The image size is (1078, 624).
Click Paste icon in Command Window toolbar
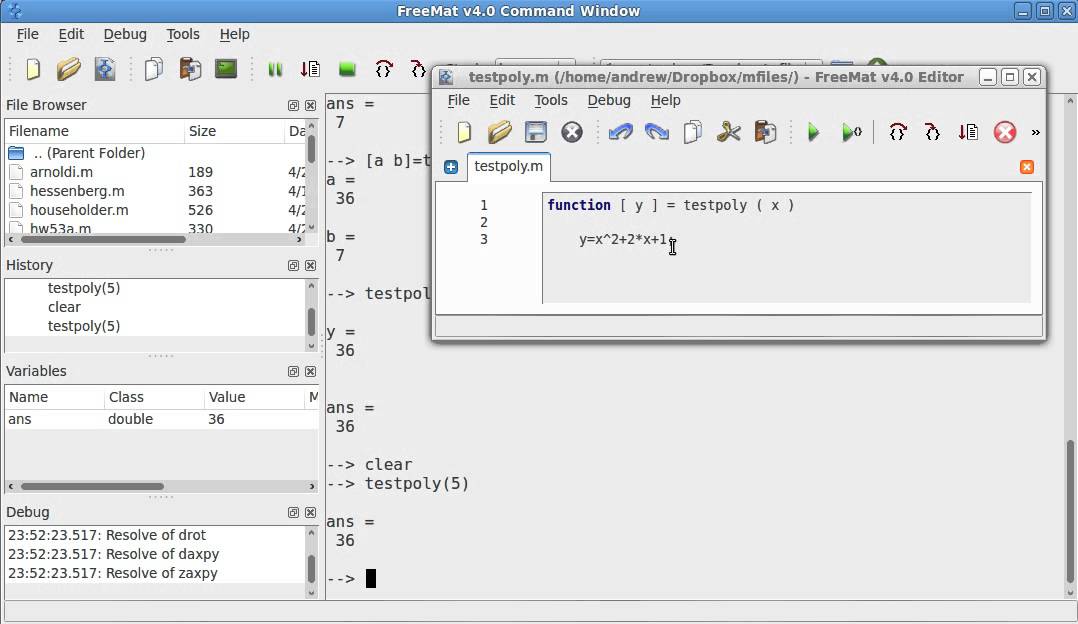click(190, 69)
